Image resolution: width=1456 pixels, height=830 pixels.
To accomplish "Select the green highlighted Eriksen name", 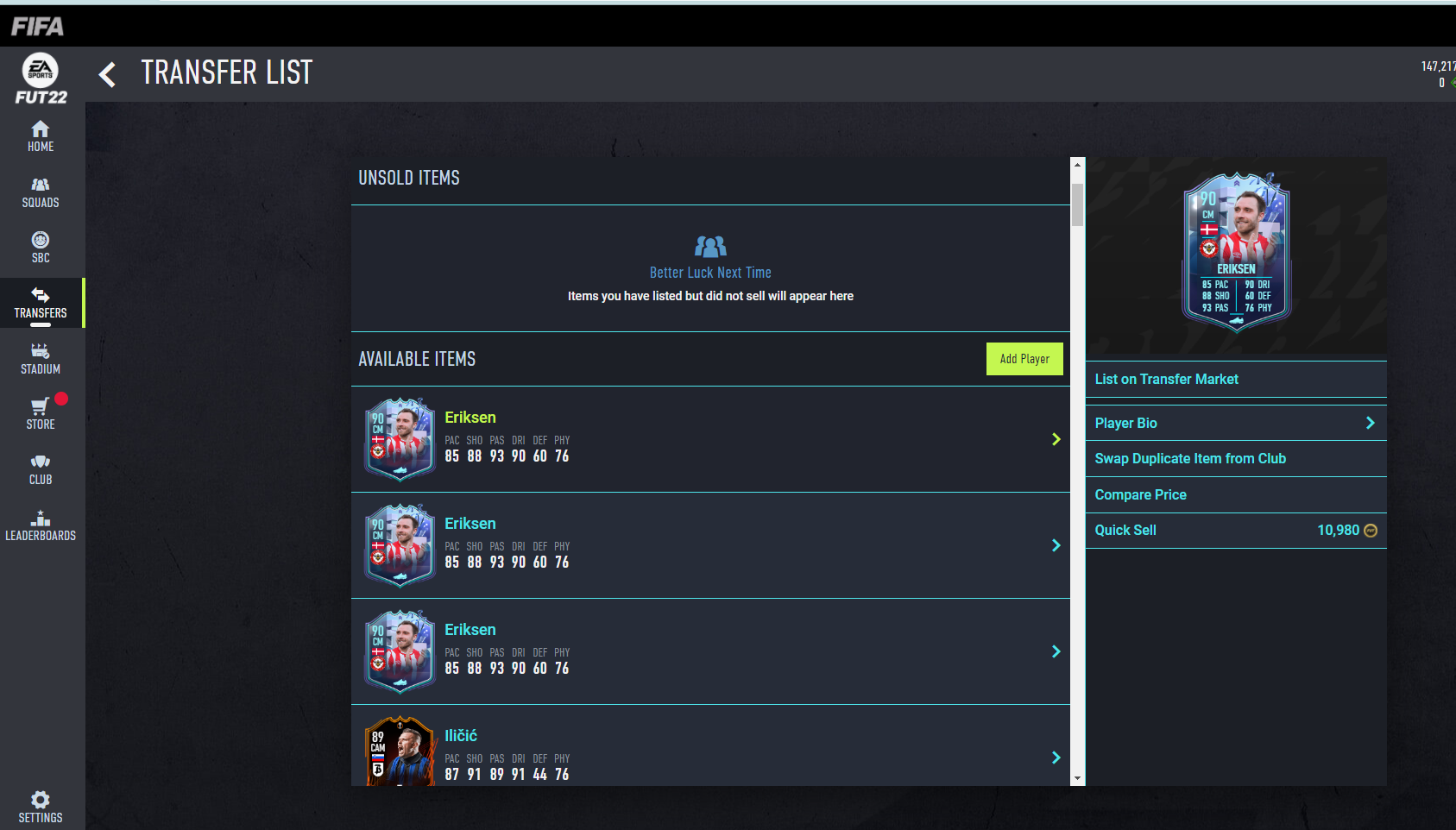I will (x=470, y=418).
